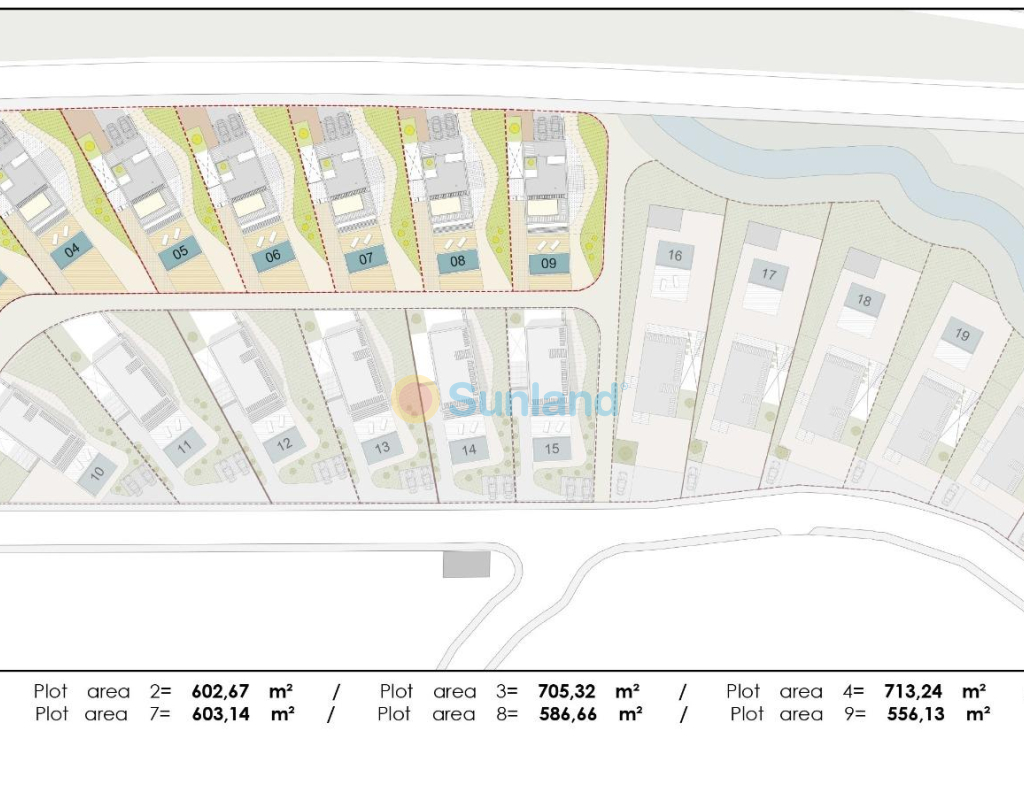
Task: Select plot 16 label
Action: click(x=675, y=256)
